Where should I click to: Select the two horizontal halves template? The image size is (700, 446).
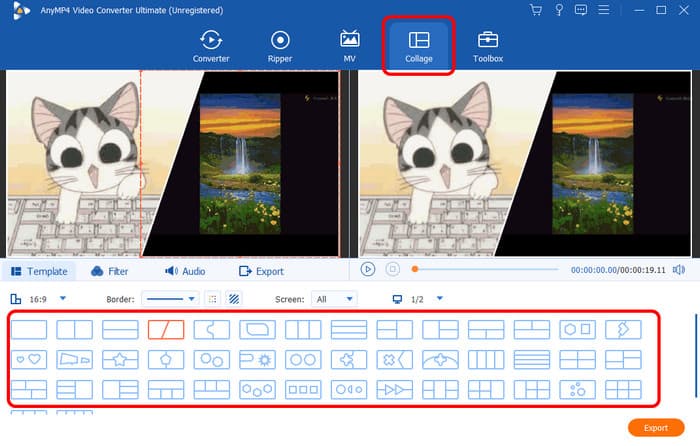click(x=120, y=329)
